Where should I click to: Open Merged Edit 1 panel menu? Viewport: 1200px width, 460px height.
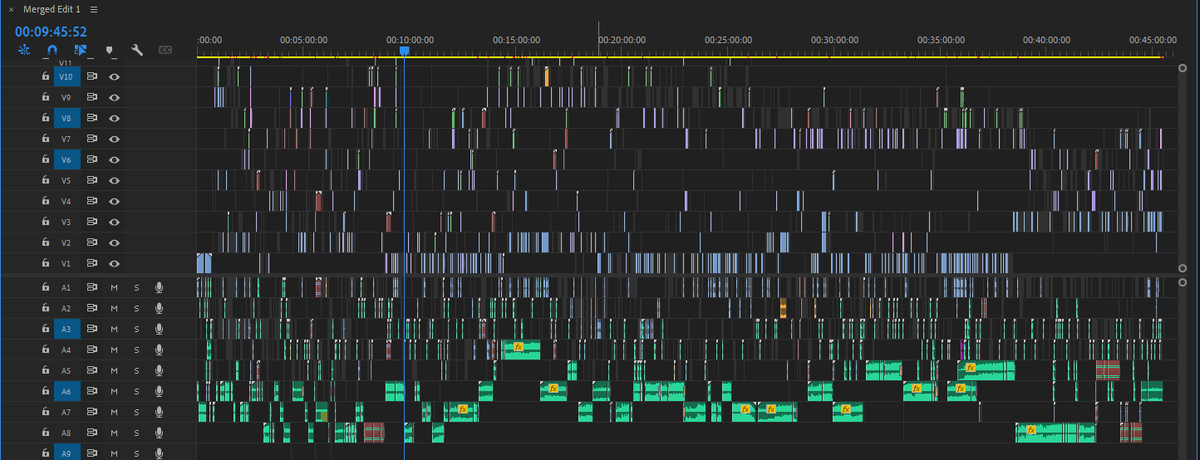click(93, 9)
